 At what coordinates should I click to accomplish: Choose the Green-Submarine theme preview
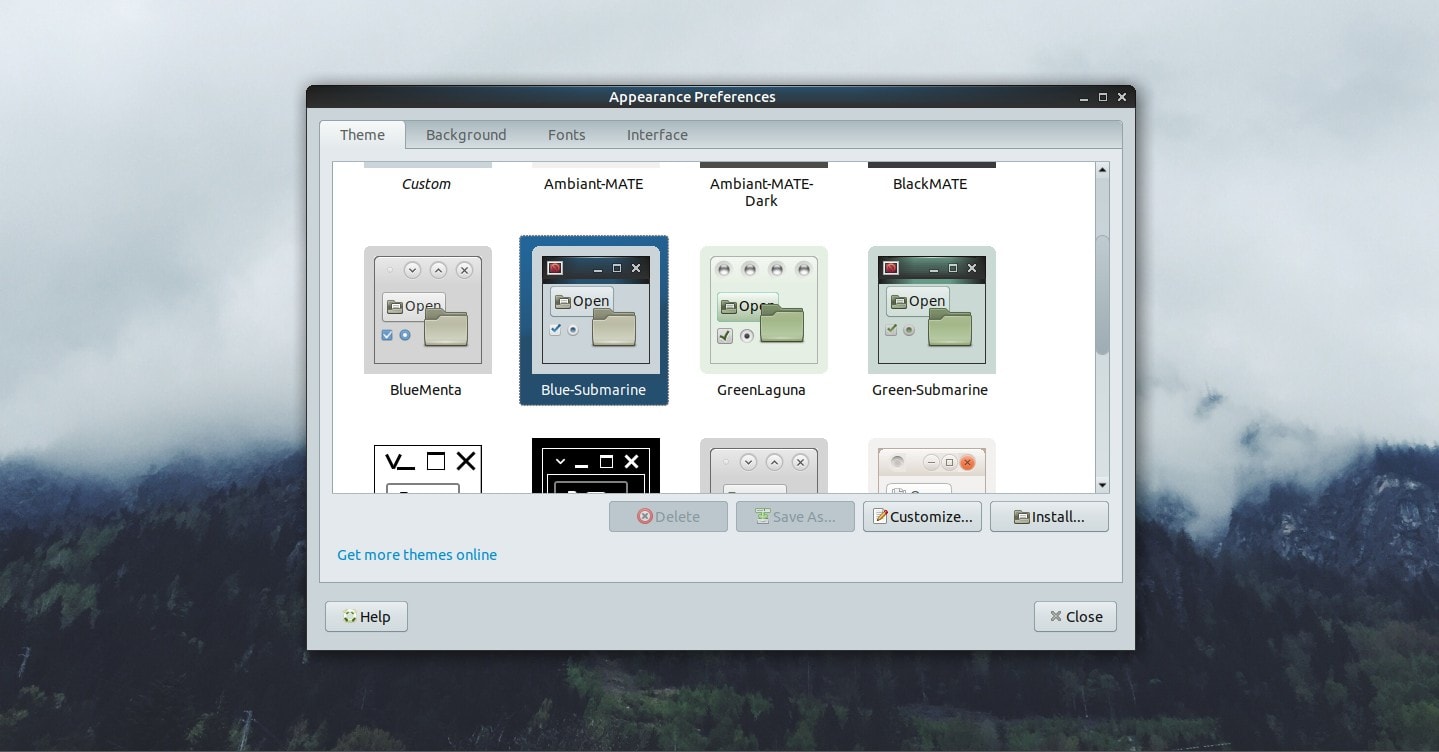click(x=931, y=310)
